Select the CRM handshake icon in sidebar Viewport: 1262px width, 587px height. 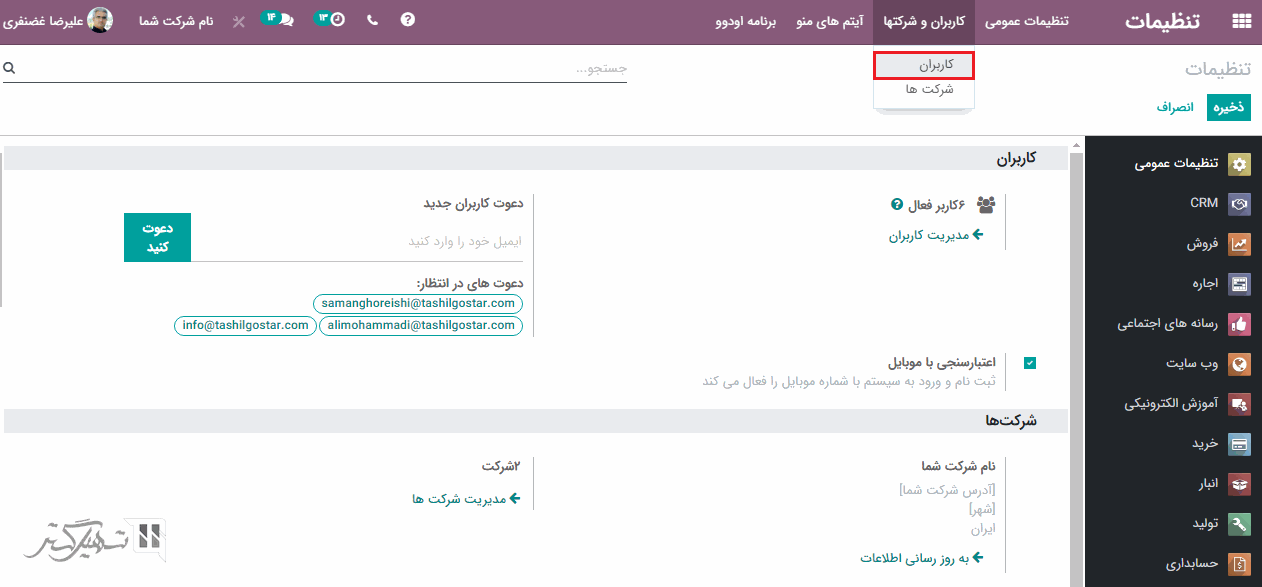[x=1240, y=203]
